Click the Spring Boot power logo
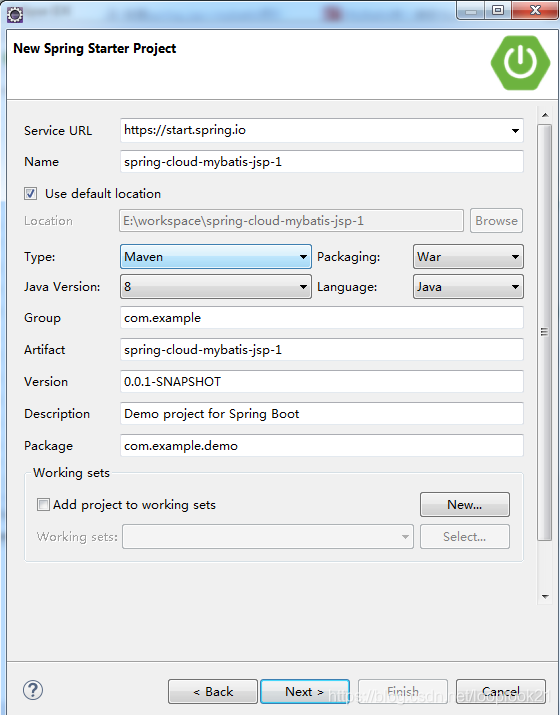 click(520, 62)
